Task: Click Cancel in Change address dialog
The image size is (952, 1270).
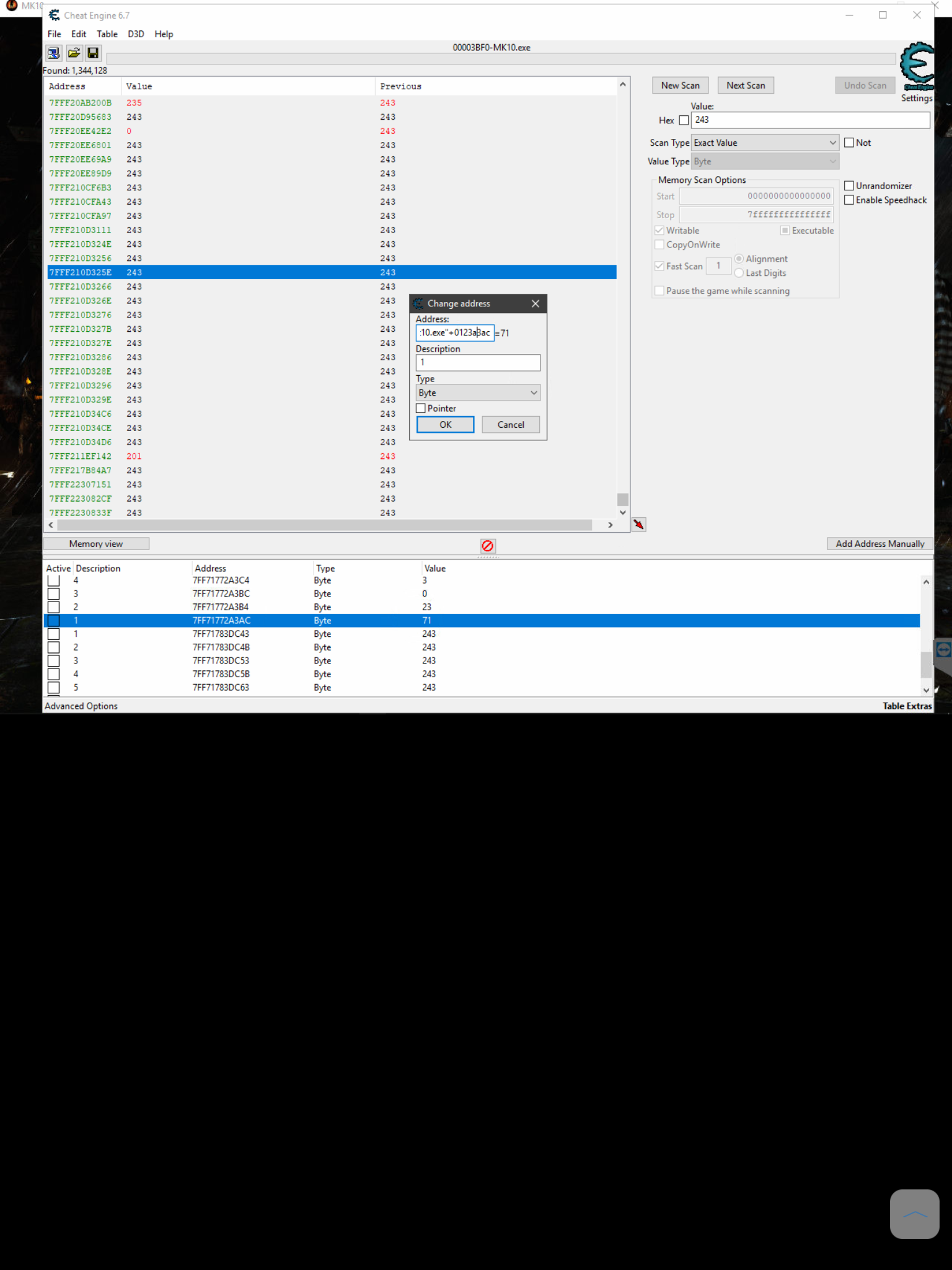Action: tap(511, 425)
